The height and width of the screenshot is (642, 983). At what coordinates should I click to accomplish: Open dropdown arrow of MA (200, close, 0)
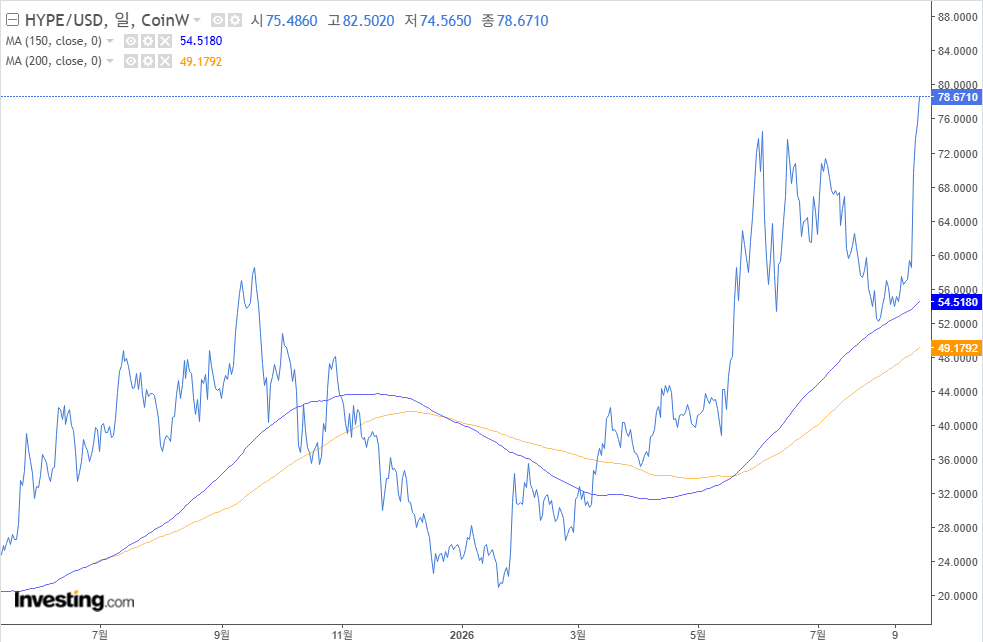pyautogui.click(x=110, y=61)
